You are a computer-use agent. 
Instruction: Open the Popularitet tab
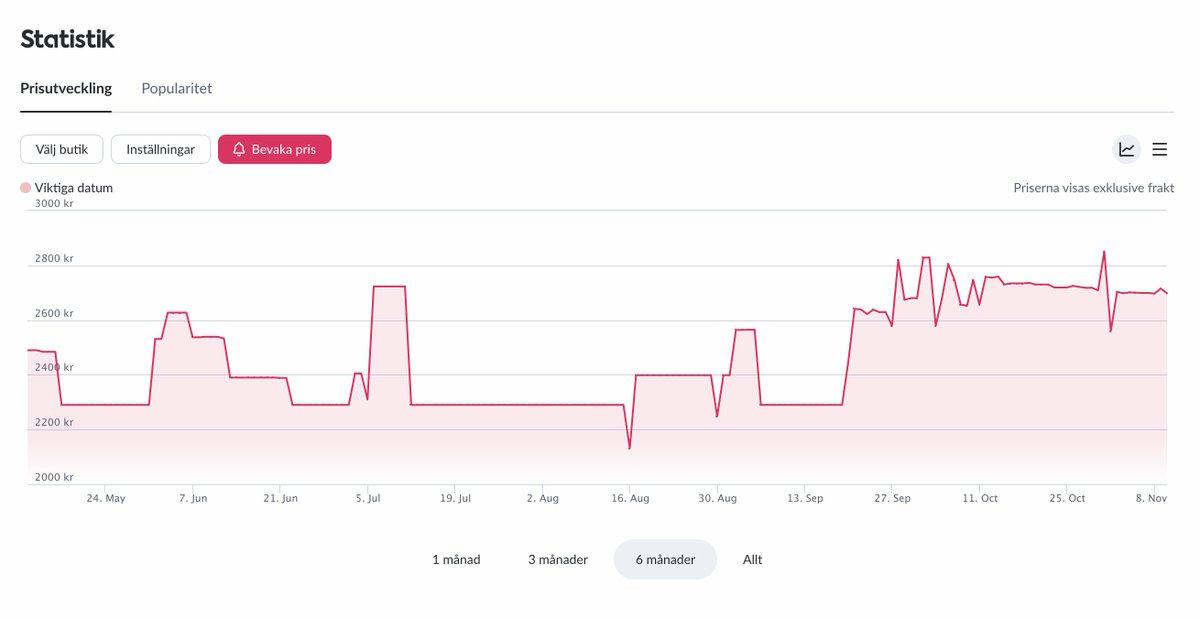177,88
